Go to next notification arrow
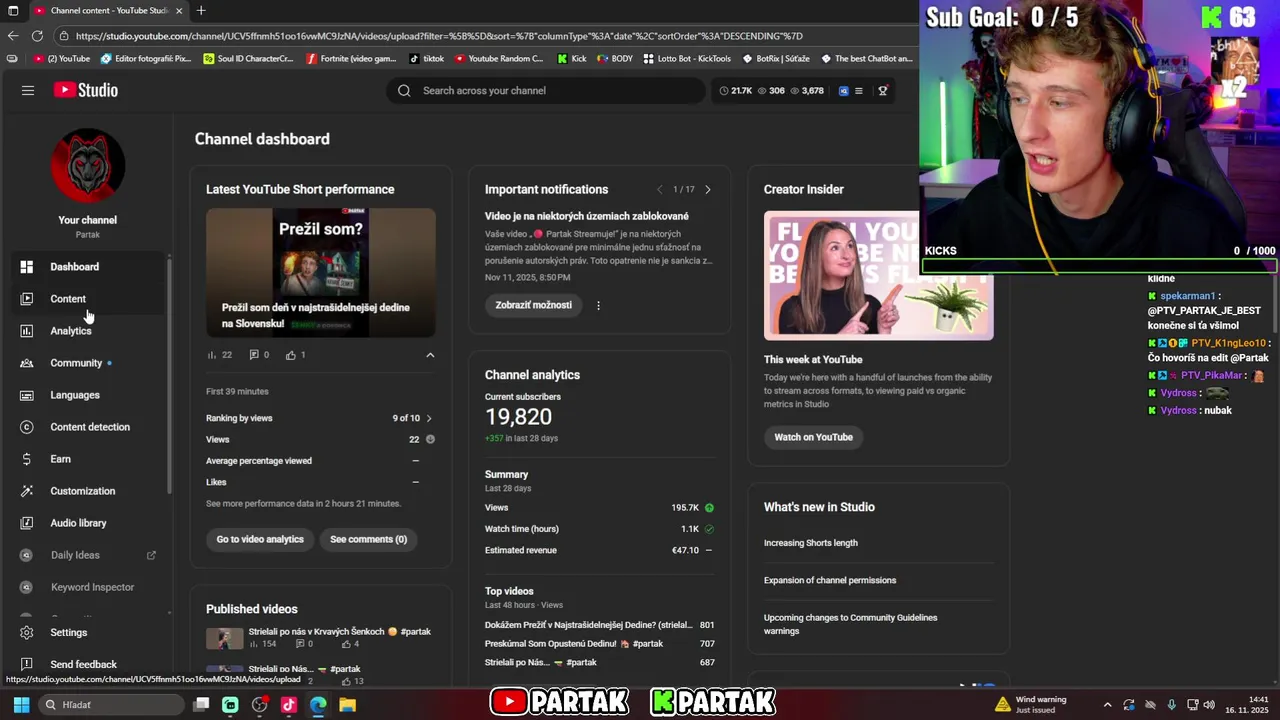The width and height of the screenshot is (1280, 720). coord(708,189)
